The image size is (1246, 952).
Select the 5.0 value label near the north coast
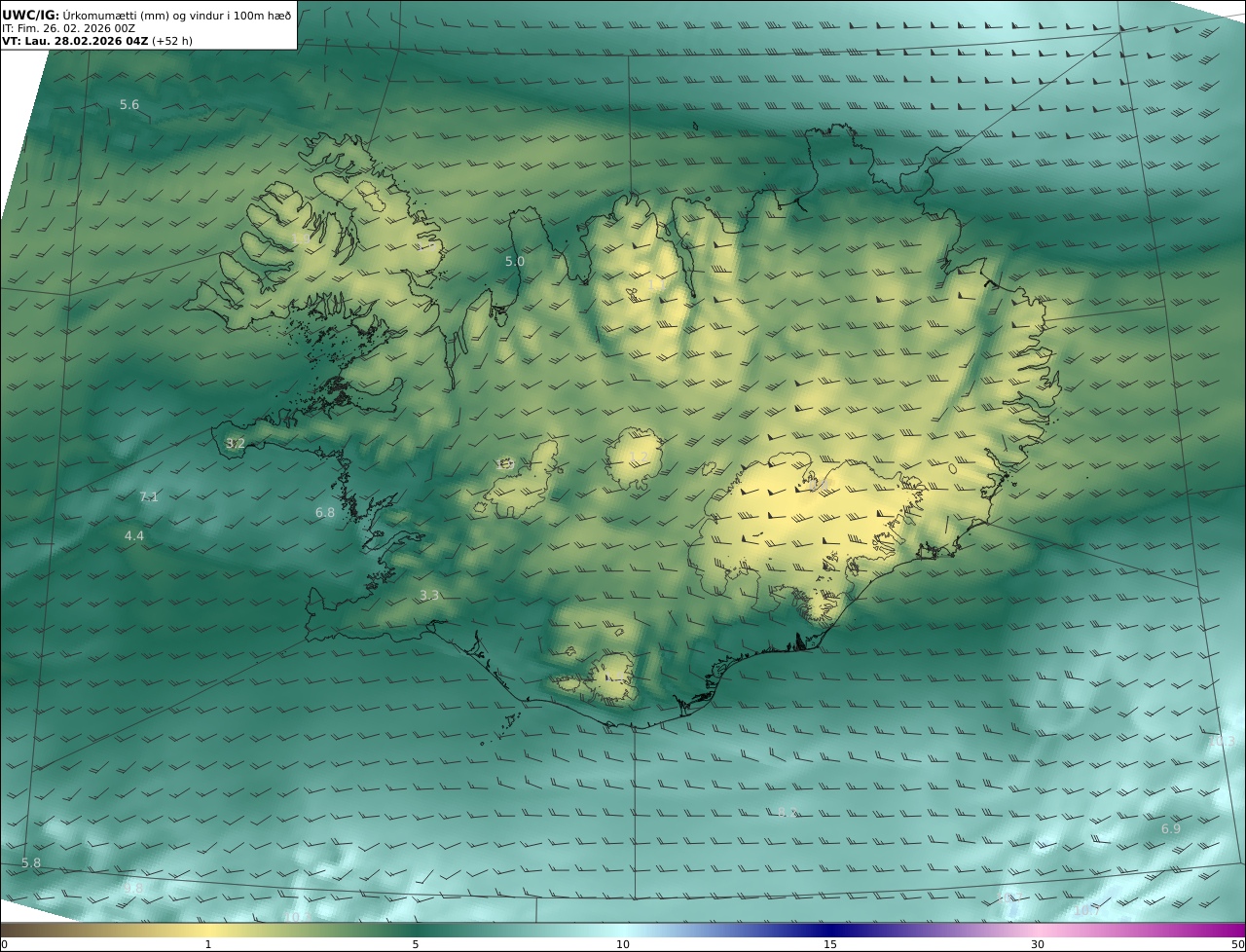pos(515,262)
